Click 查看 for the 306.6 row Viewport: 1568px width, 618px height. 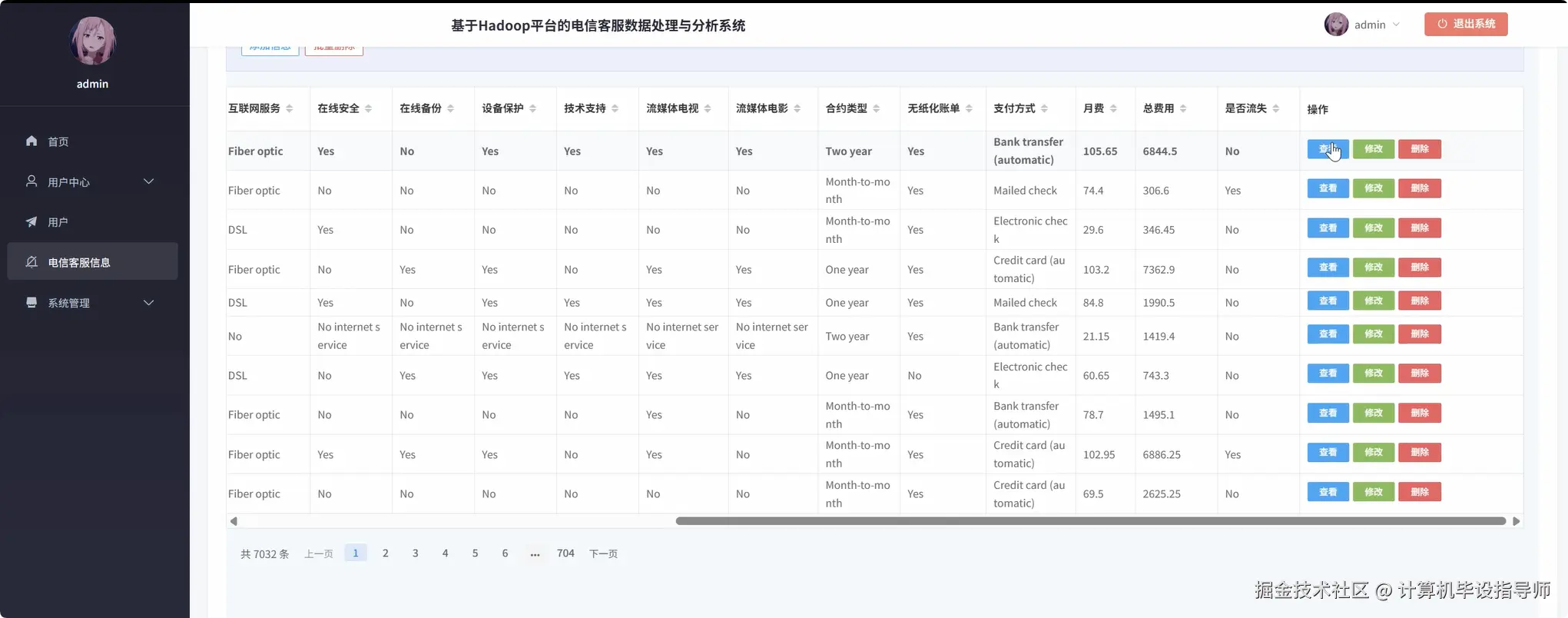[x=1328, y=188]
